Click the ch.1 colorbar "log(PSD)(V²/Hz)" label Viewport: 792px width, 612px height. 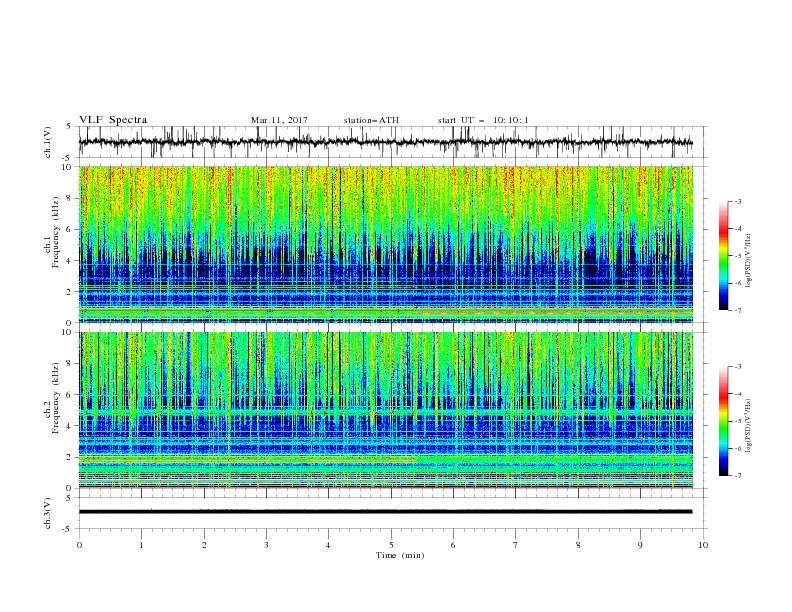coord(749,261)
